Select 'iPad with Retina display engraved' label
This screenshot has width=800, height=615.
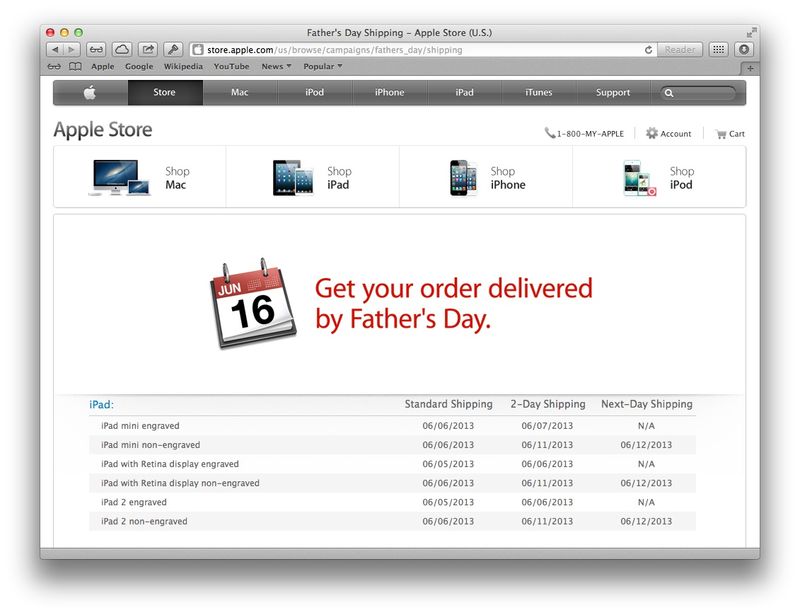pyautogui.click(x=169, y=464)
